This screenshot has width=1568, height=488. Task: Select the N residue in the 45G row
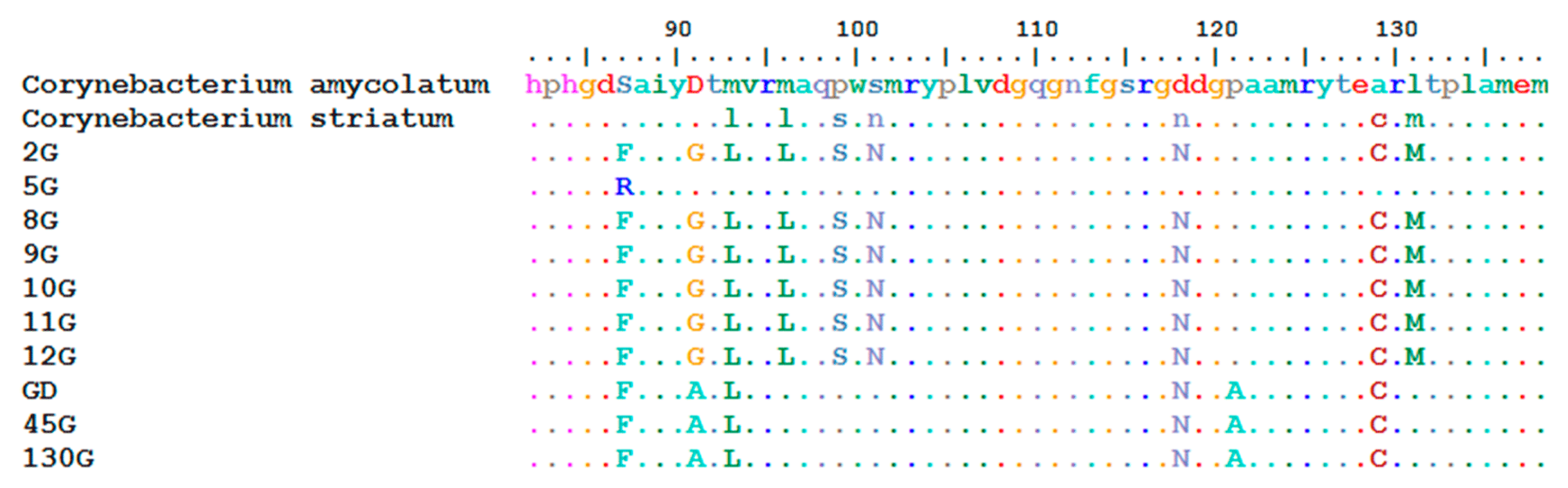pos(1181,425)
